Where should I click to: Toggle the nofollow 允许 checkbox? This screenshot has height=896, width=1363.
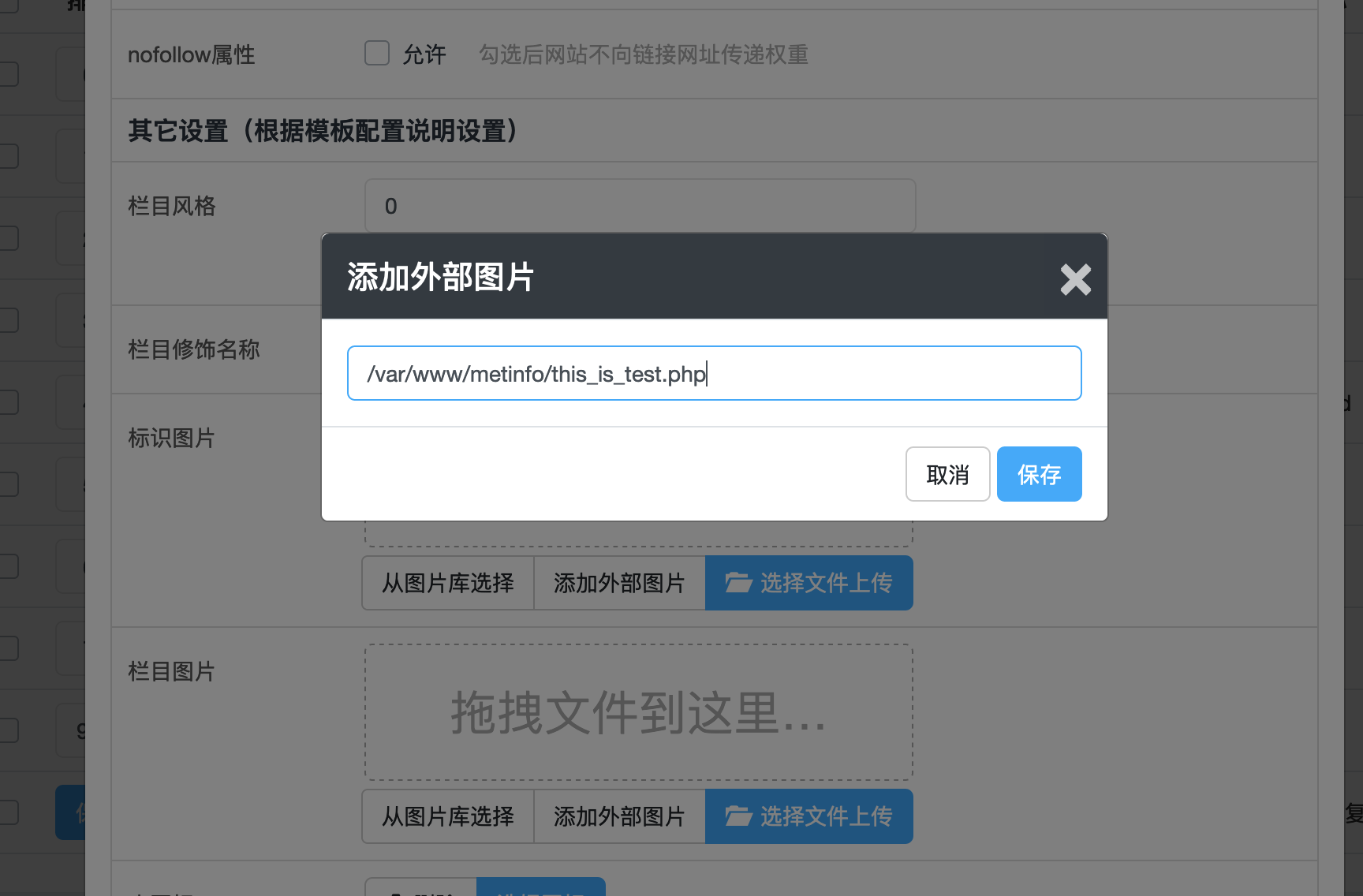point(377,53)
